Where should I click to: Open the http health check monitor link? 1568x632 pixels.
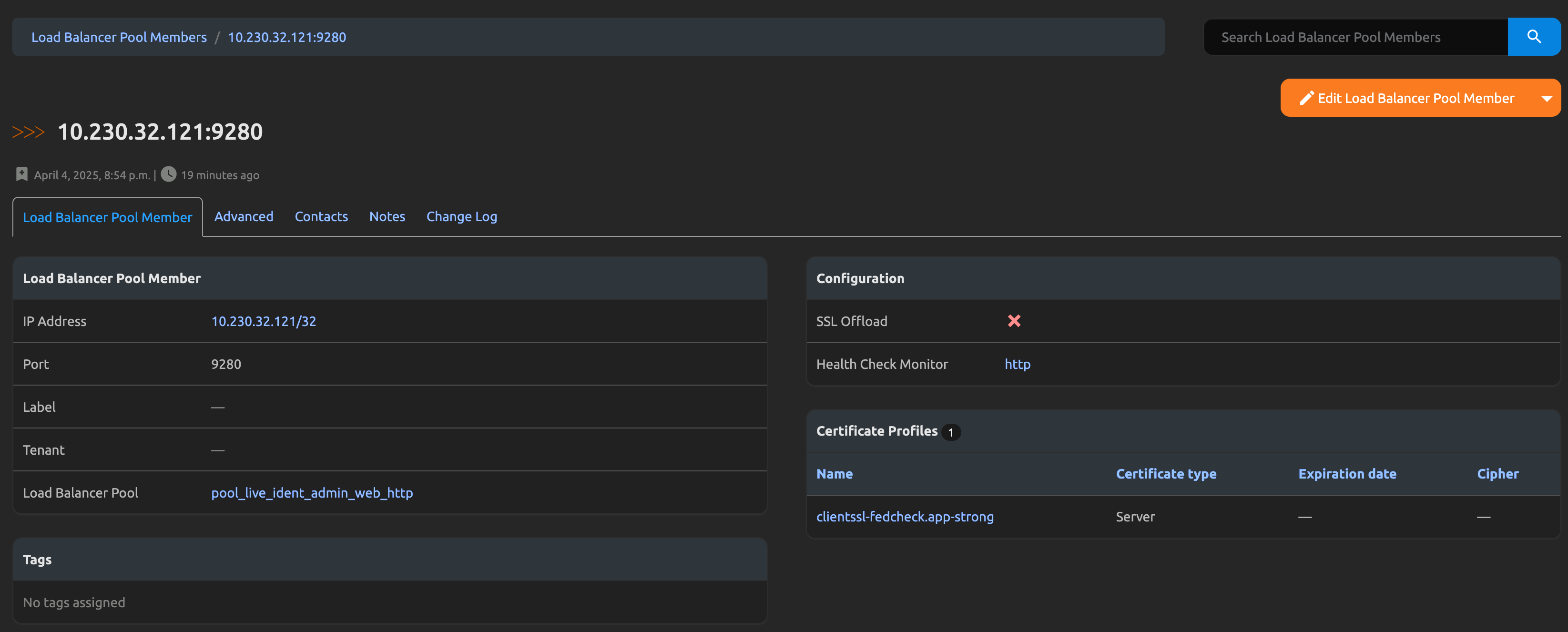coord(1017,364)
